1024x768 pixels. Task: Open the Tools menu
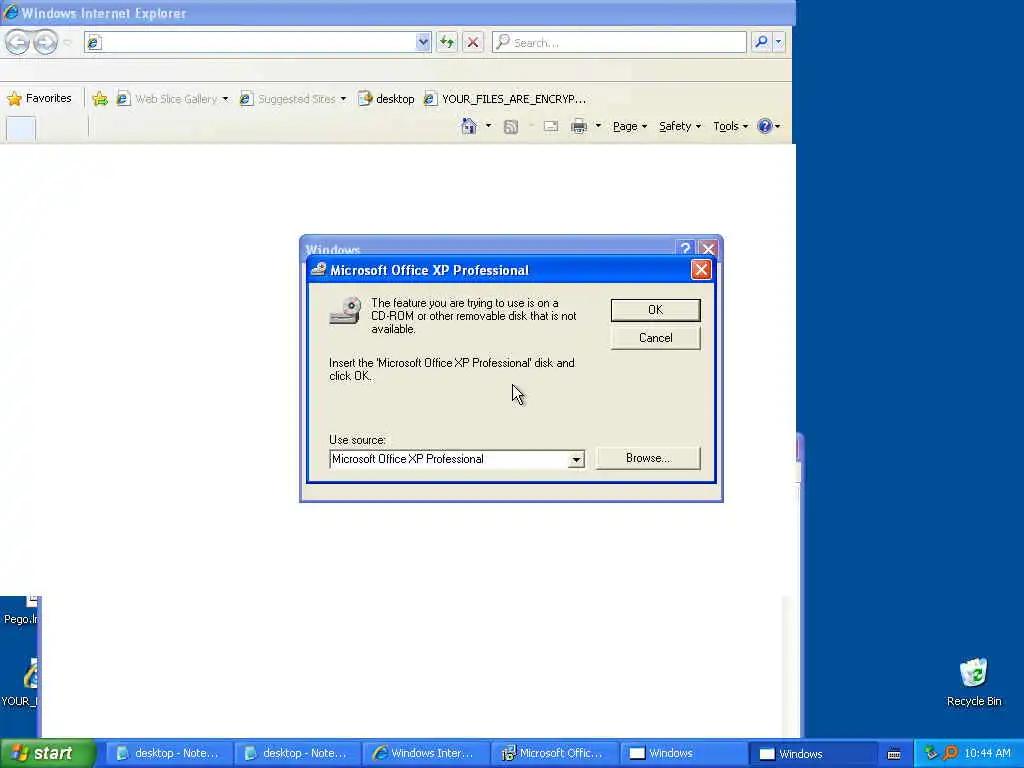730,126
